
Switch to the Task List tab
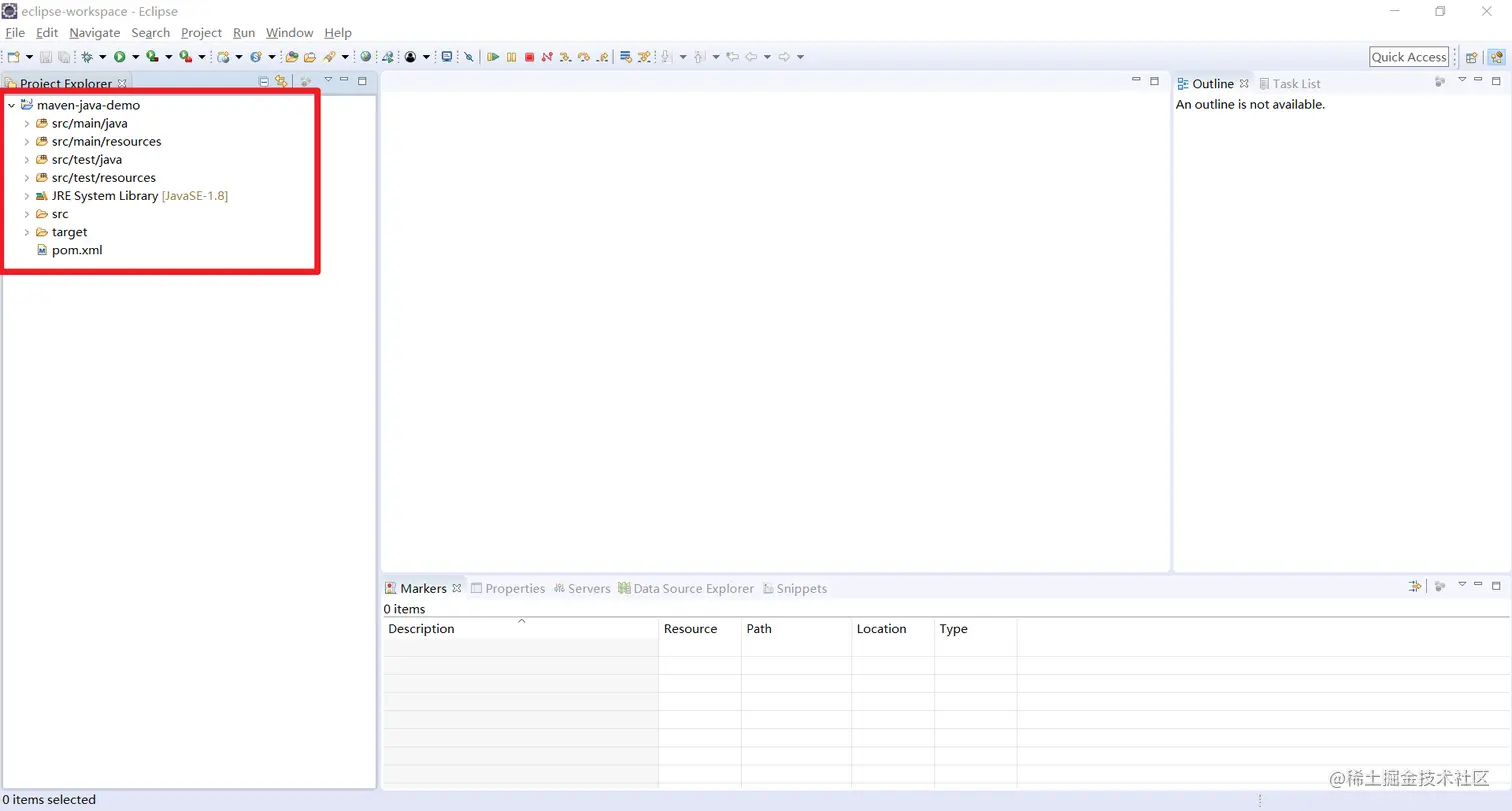(x=1290, y=84)
